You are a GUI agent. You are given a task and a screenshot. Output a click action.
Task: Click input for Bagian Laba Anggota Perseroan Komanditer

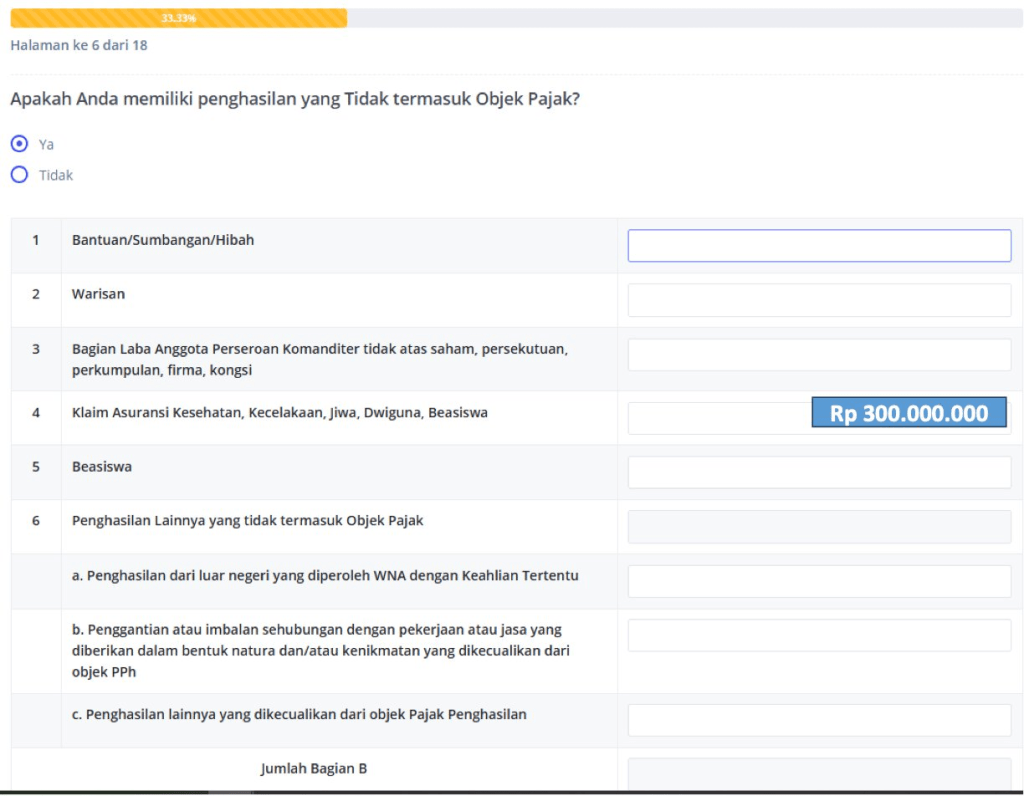click(818, 355)
